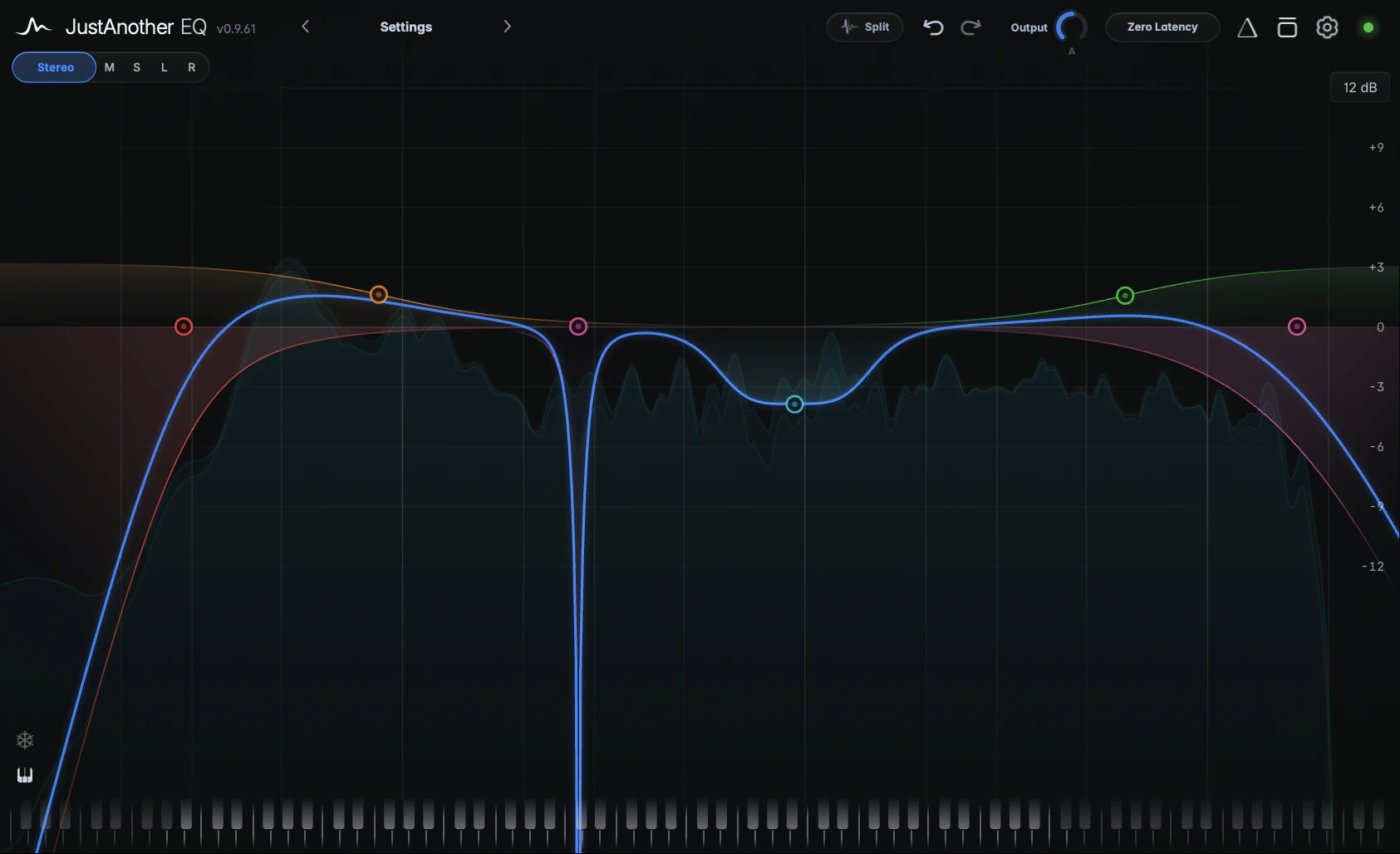Viewport: 1400px width, 854px height.
Task: Click the -3 dB scale label
Action: [1377, 386]
